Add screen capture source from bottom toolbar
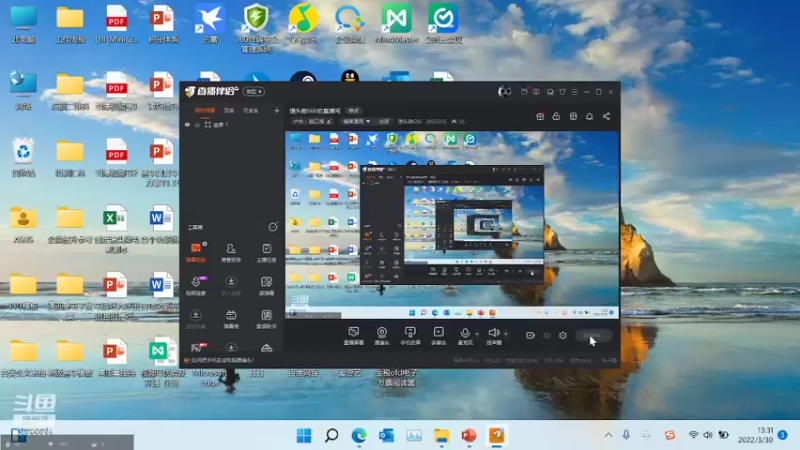800x450 pixels. point(353,336)
